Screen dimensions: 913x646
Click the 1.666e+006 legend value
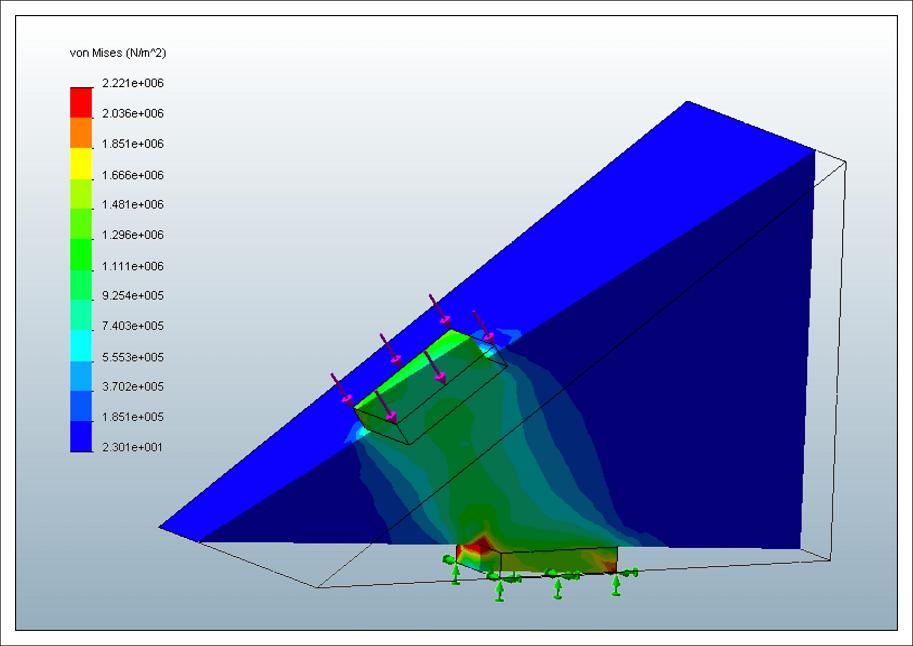133,175
